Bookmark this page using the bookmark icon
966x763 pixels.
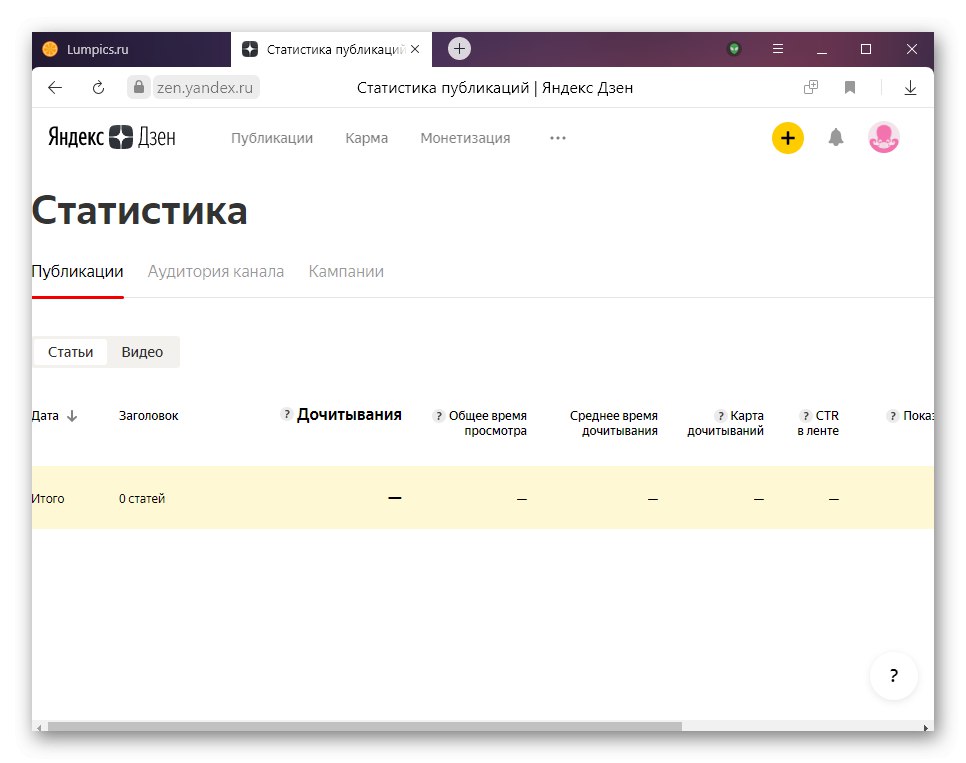coord(849,88)
